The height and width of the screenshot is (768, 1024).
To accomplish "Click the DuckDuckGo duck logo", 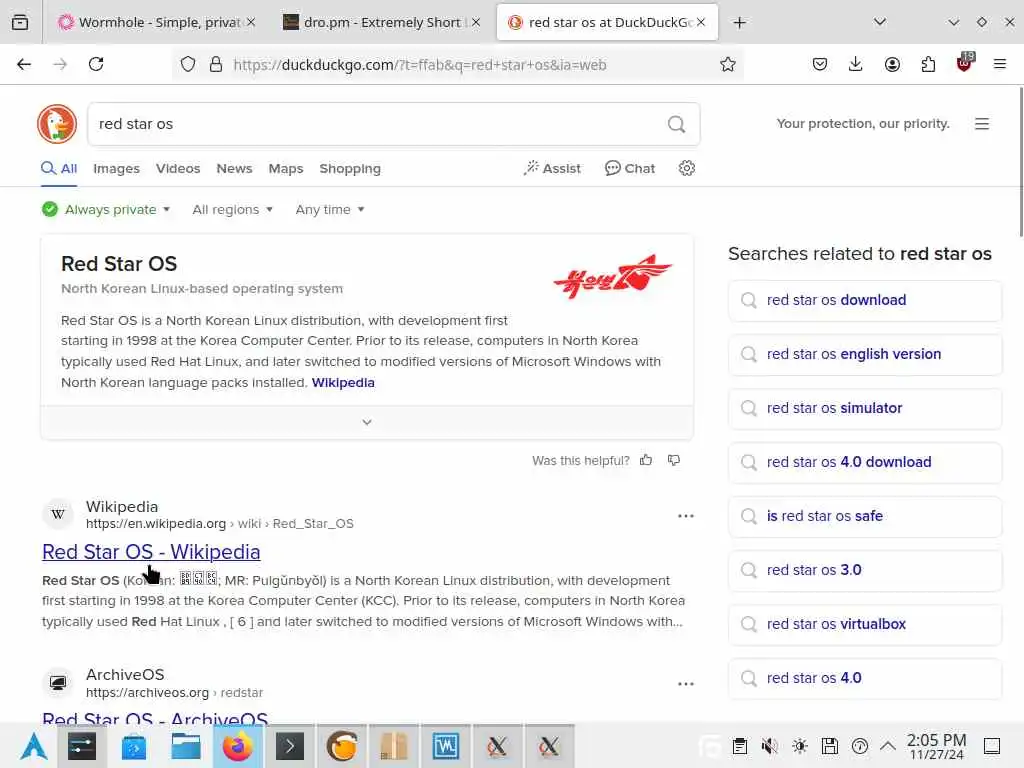I will click(57, 124).
